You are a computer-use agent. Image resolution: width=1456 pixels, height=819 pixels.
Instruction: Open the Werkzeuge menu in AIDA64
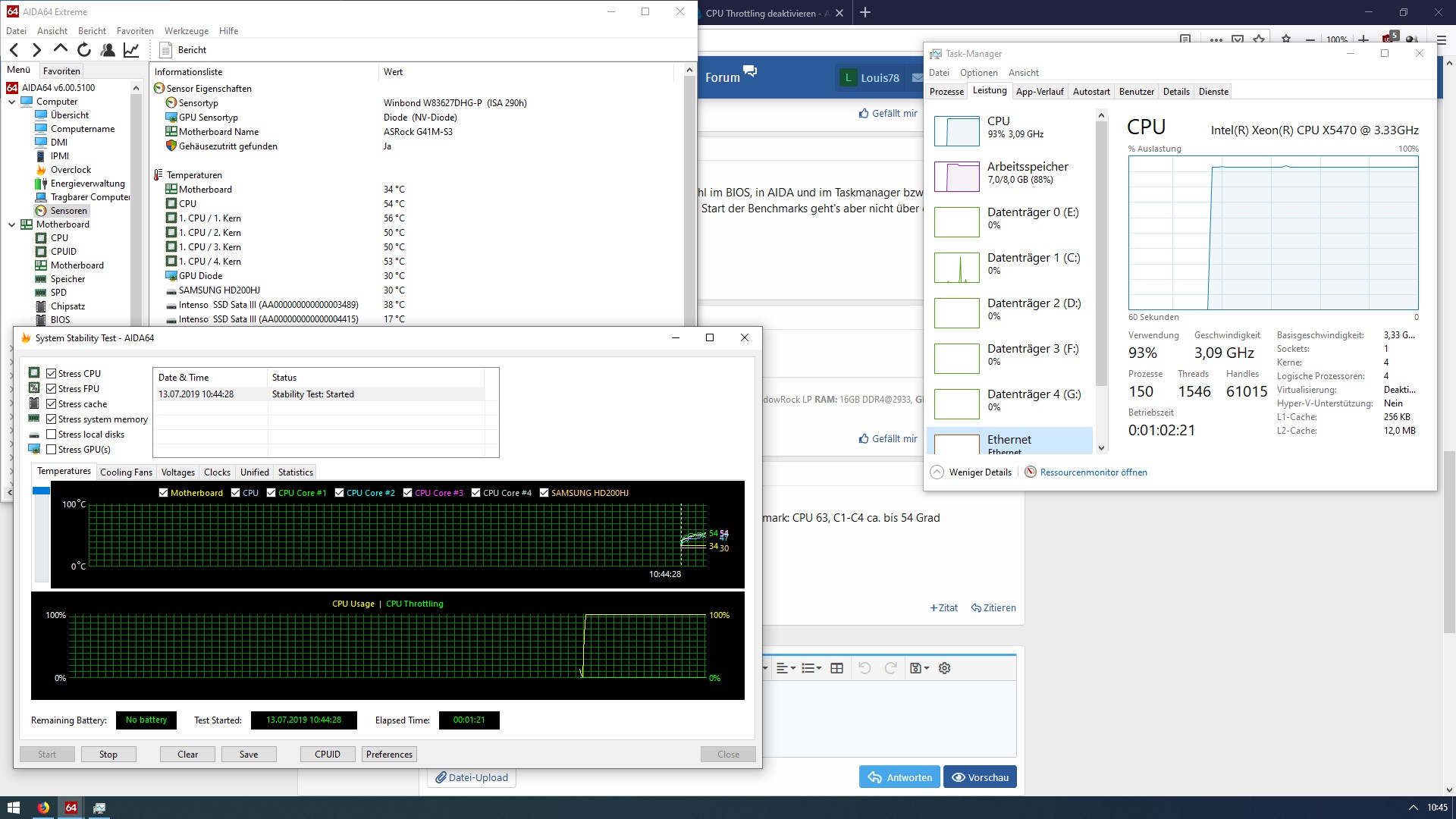pyautogui.click(x=187, y=31)
